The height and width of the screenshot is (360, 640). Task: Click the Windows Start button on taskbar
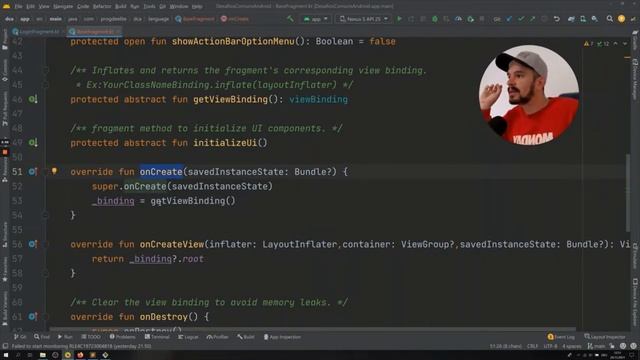click(6, 355)
